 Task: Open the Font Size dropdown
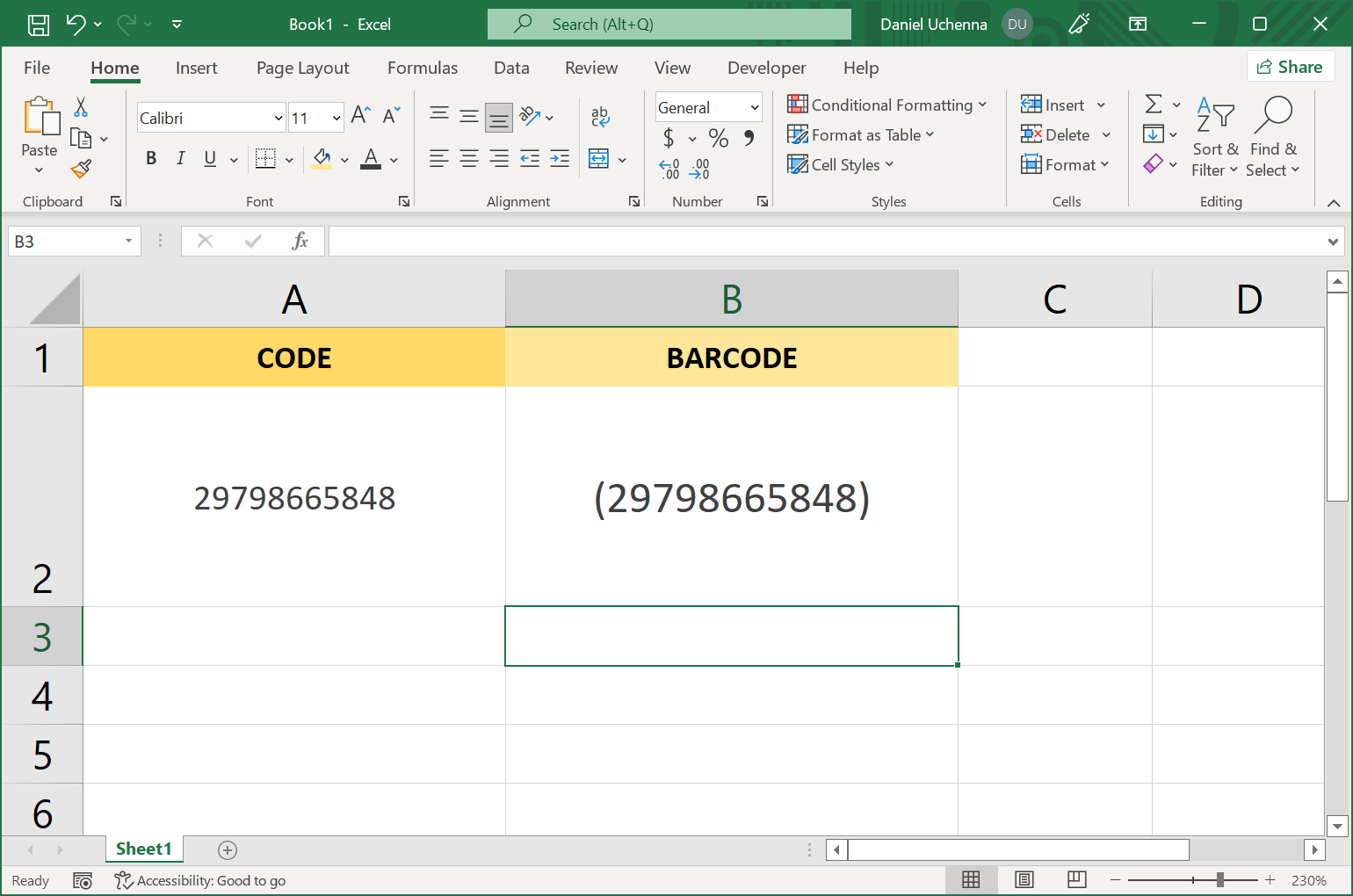(x=316, y=117)
